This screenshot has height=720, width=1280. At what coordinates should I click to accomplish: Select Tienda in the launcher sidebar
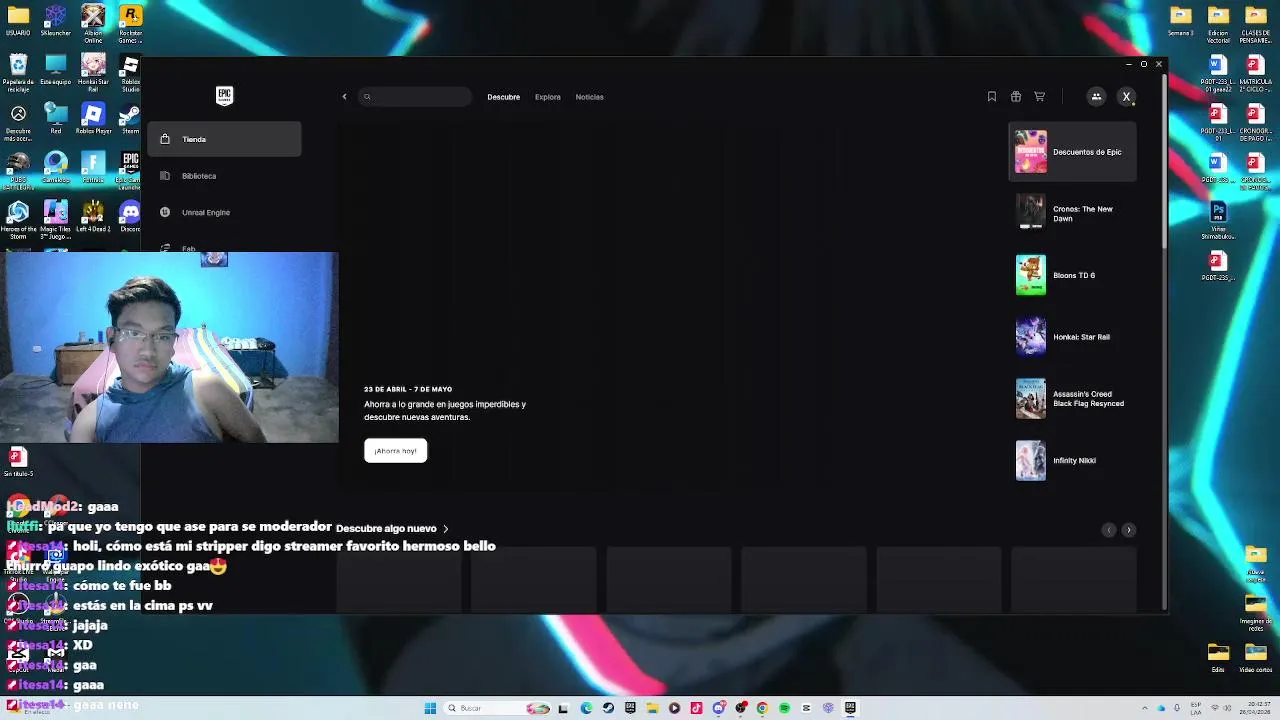(224, 139)
